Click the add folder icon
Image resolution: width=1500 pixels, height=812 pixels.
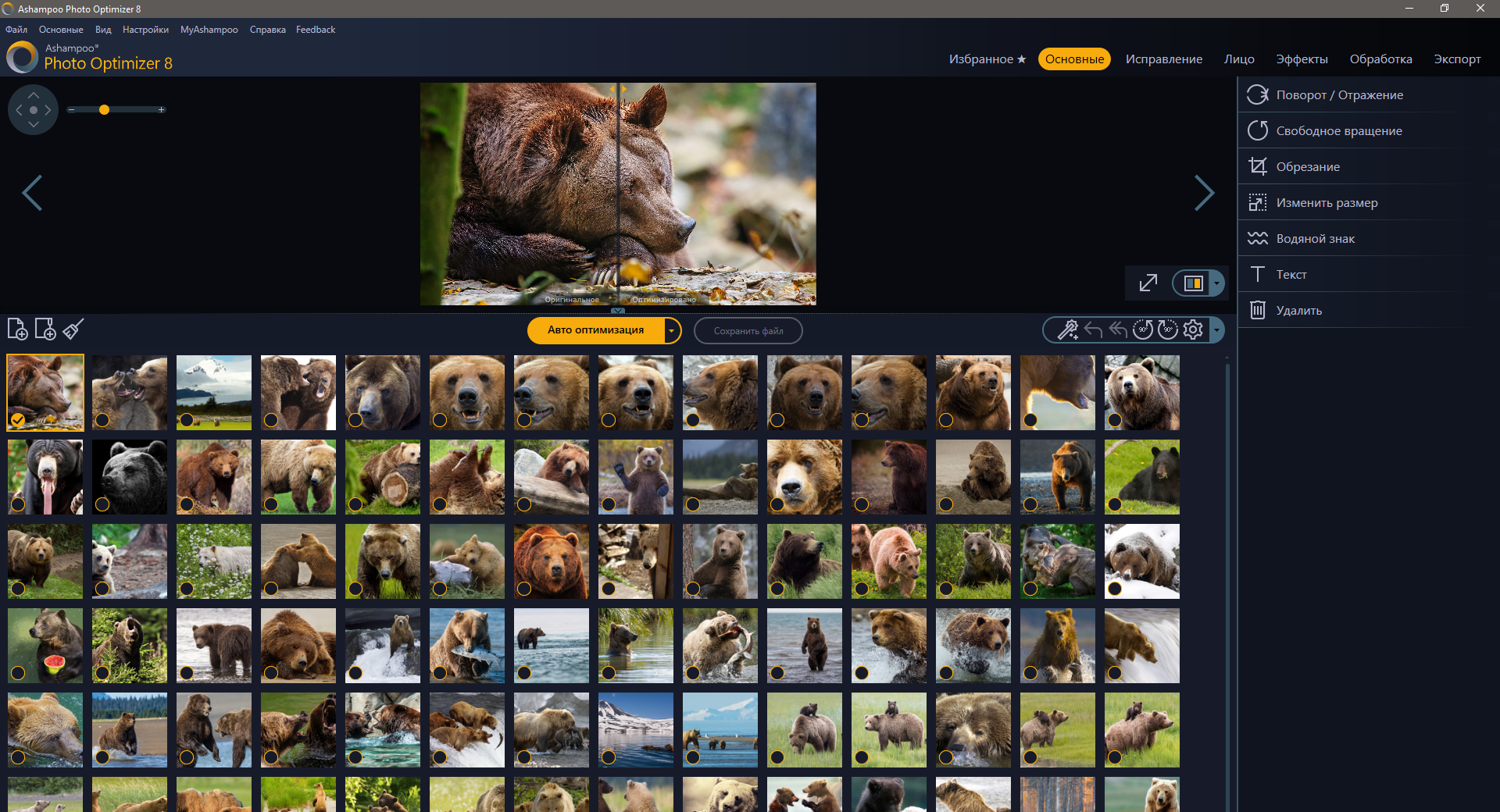[45, 329]
